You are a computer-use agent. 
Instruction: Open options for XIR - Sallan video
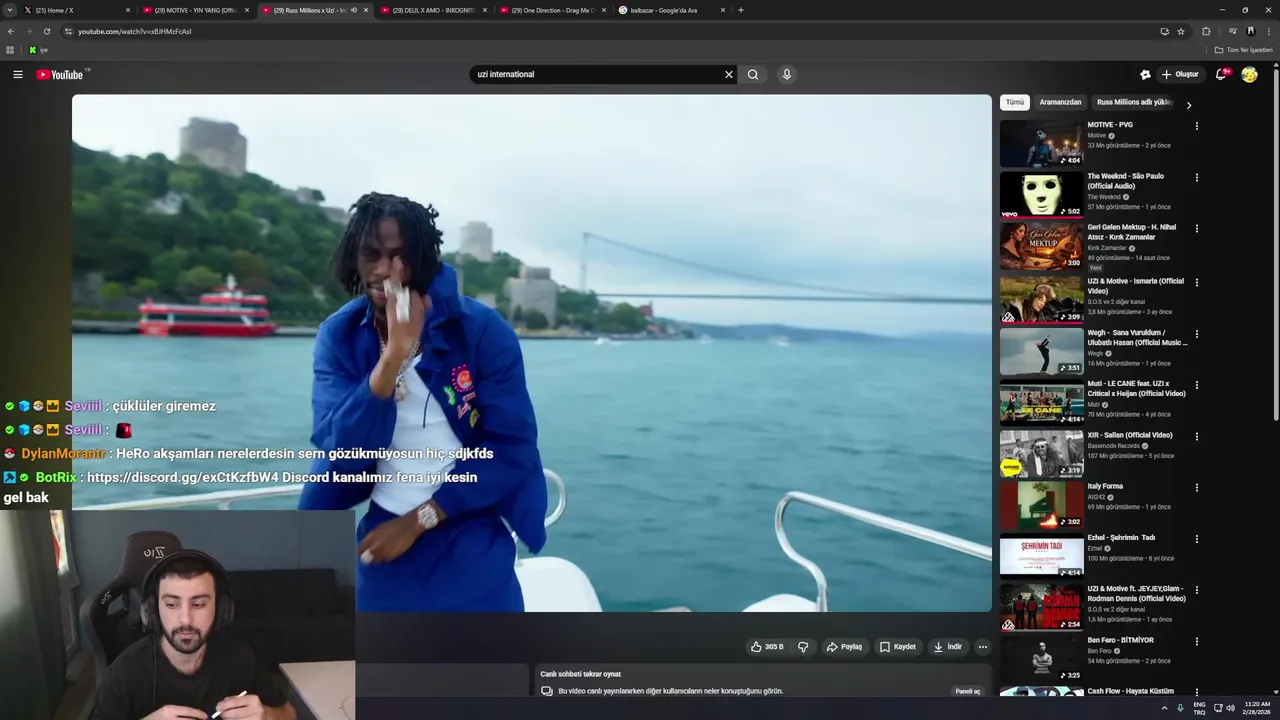pyautogui.click(x=1197, y=436)
